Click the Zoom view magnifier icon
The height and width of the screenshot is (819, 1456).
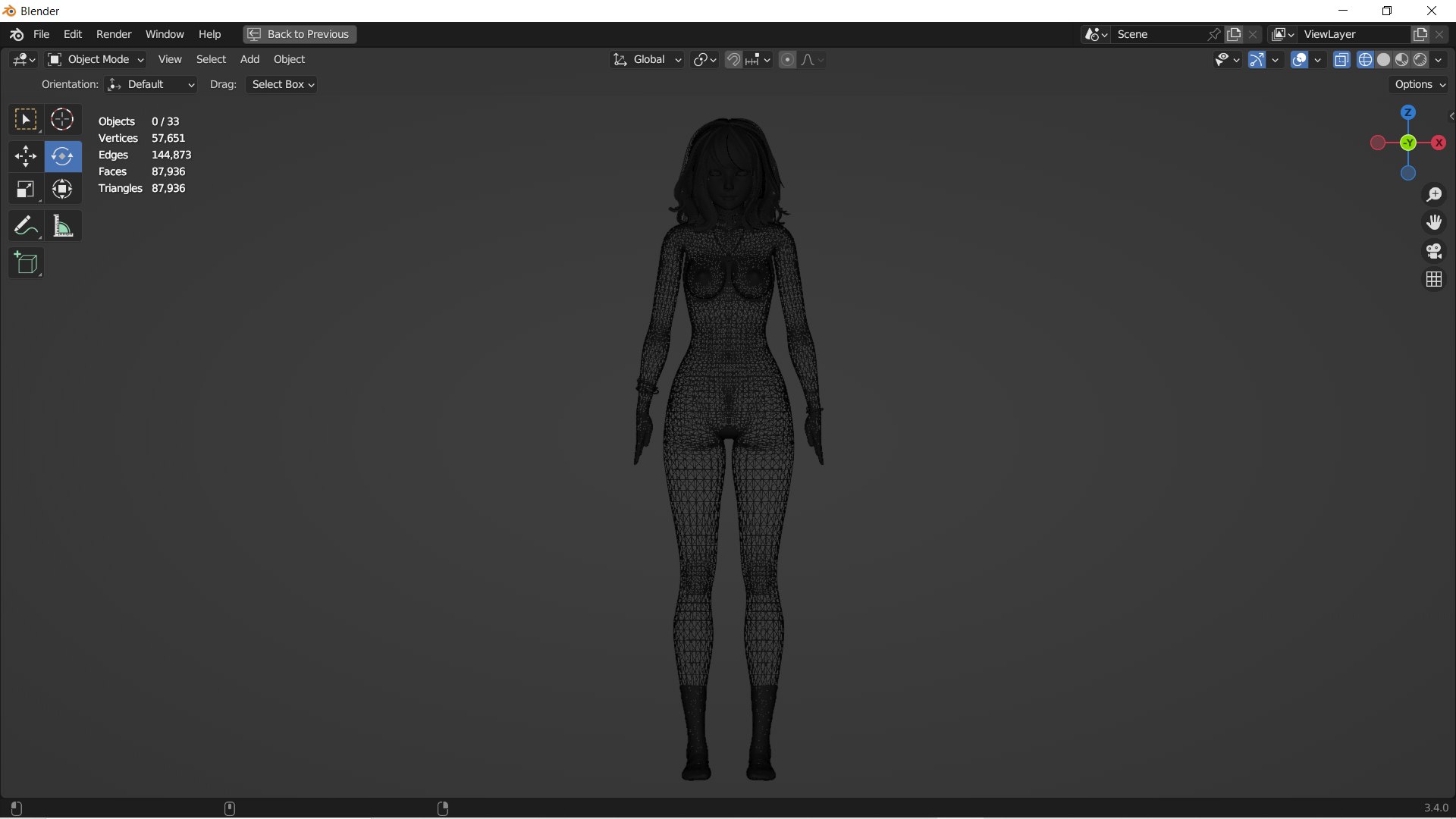(x=1434, y=195)
